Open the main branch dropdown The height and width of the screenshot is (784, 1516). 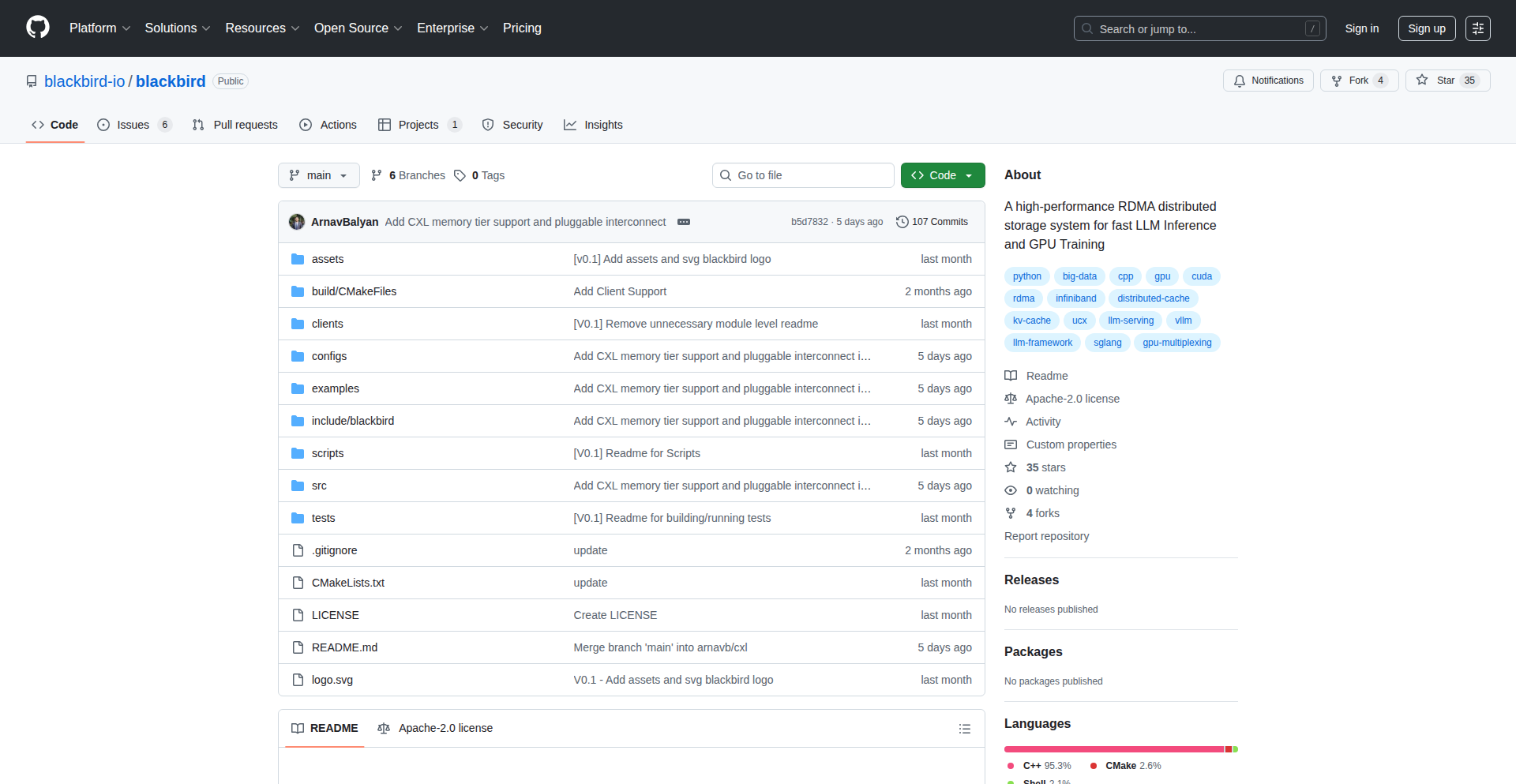coord(318,175)
